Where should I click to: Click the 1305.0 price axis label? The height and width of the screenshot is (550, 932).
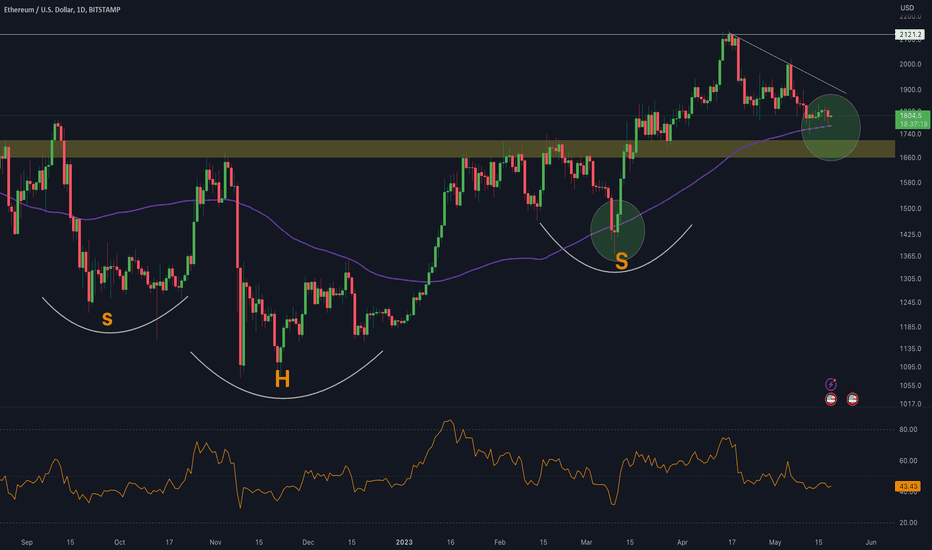click(910, 279)
